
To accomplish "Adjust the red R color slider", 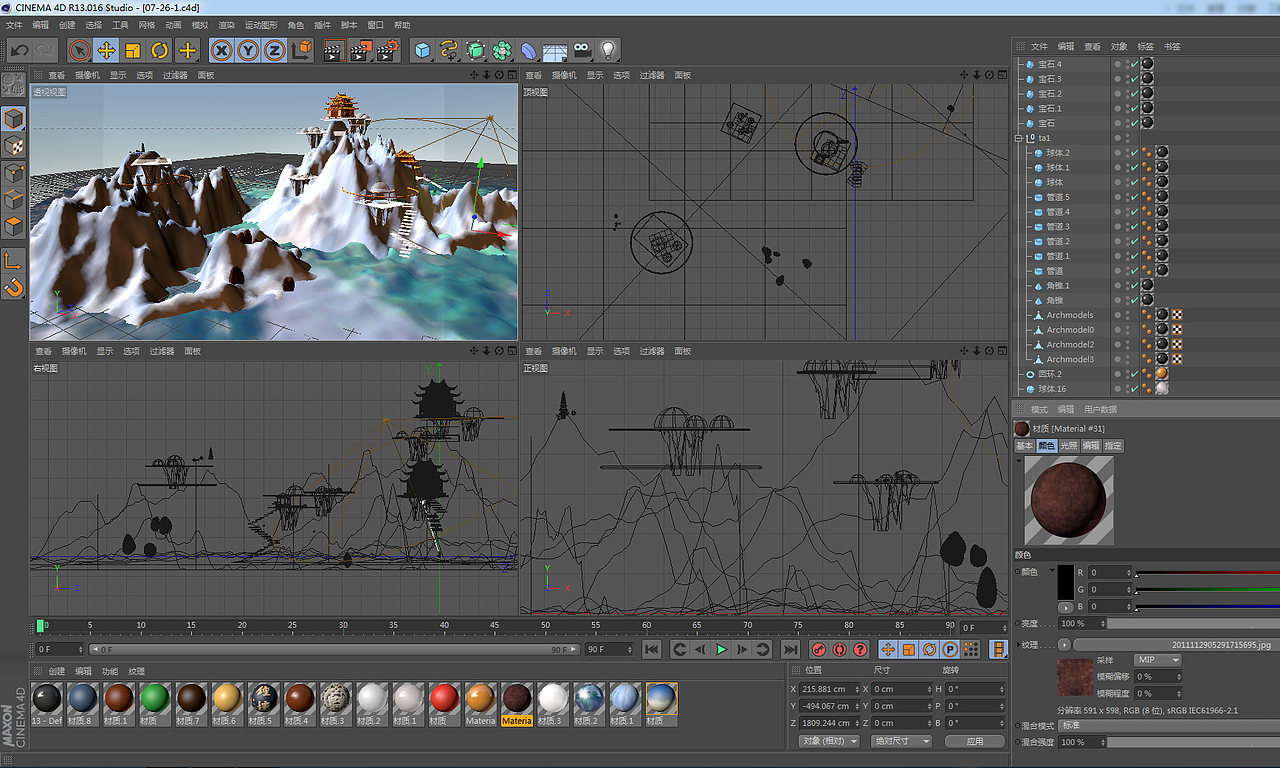I will tap(1207, 574).
